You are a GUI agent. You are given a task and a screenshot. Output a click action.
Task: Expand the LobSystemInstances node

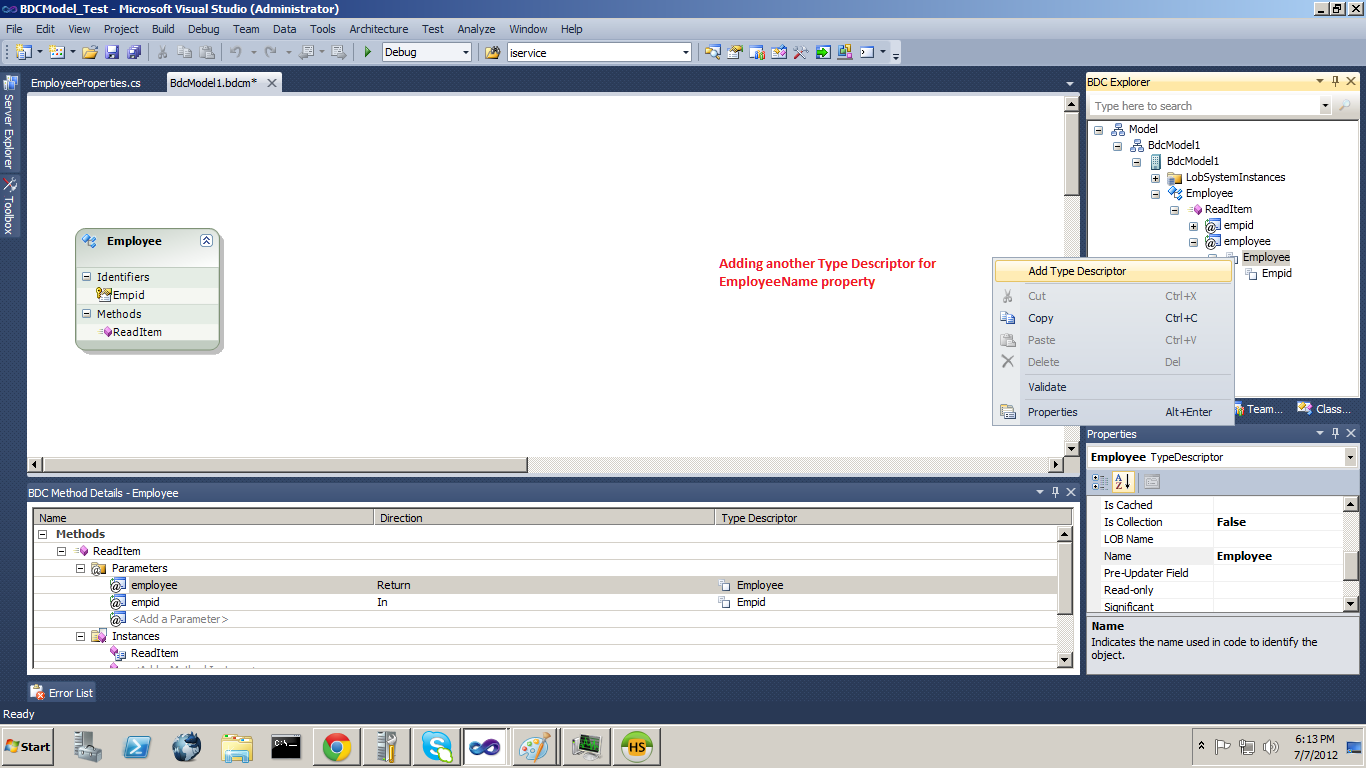[1155, 177]
